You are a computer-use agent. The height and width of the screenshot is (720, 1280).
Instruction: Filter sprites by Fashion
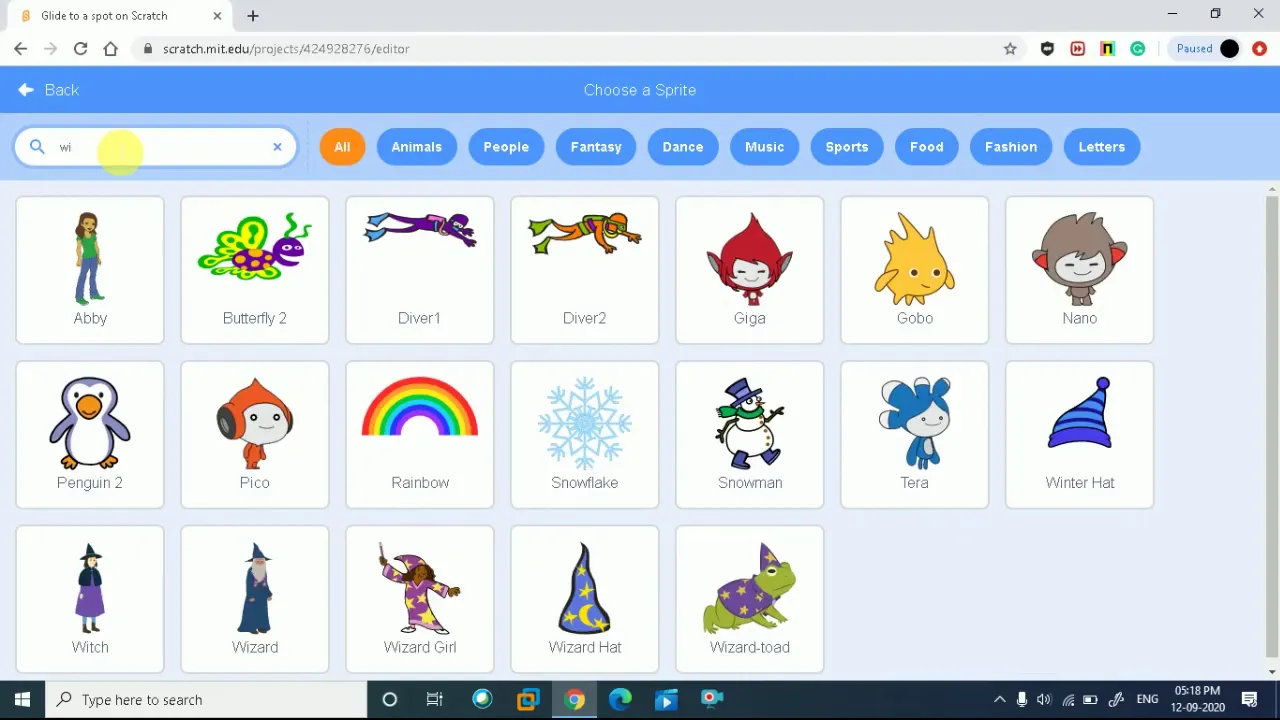pyautogui.click(x=1011, y=147)
